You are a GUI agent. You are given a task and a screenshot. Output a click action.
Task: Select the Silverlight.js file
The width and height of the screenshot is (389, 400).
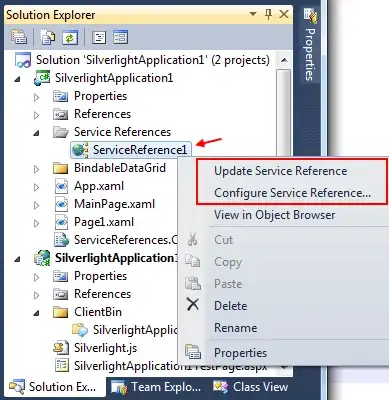click(x=105, y=348)
